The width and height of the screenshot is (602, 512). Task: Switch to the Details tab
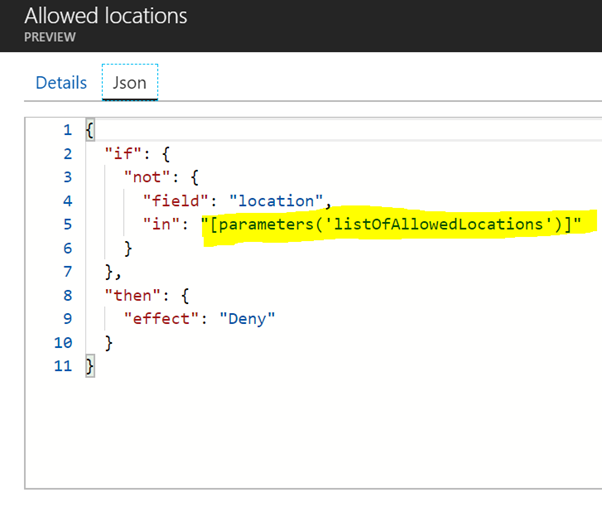60,83
